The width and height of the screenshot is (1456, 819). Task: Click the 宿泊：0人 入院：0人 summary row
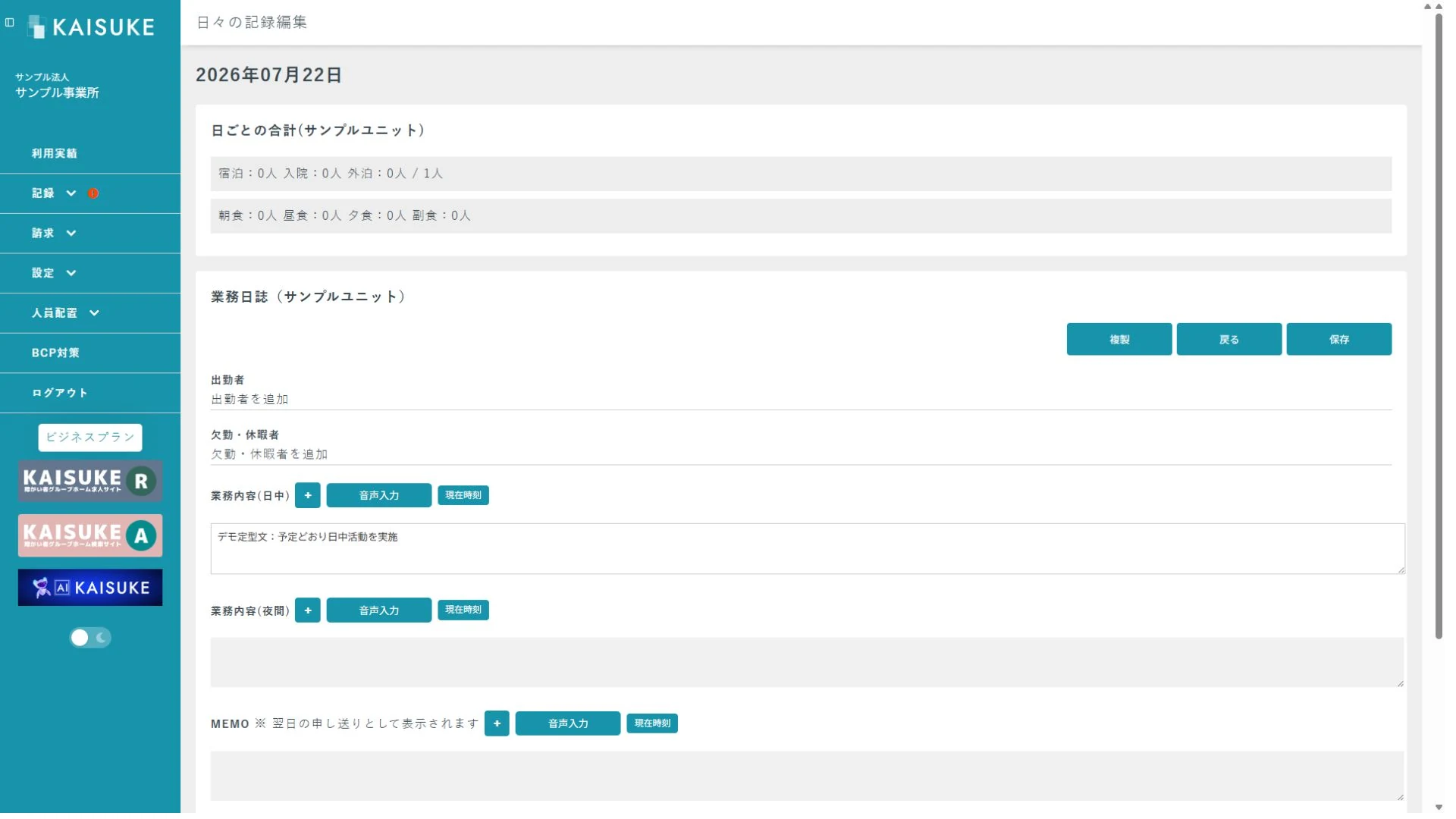[x=801, y=174]
